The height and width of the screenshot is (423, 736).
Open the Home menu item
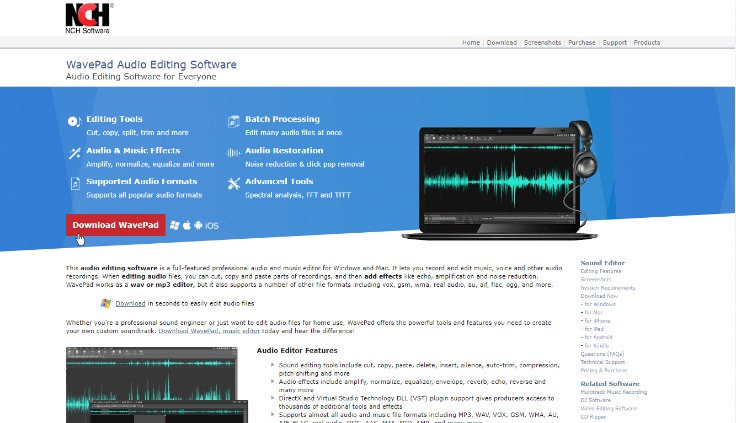[x=471, y=43]
